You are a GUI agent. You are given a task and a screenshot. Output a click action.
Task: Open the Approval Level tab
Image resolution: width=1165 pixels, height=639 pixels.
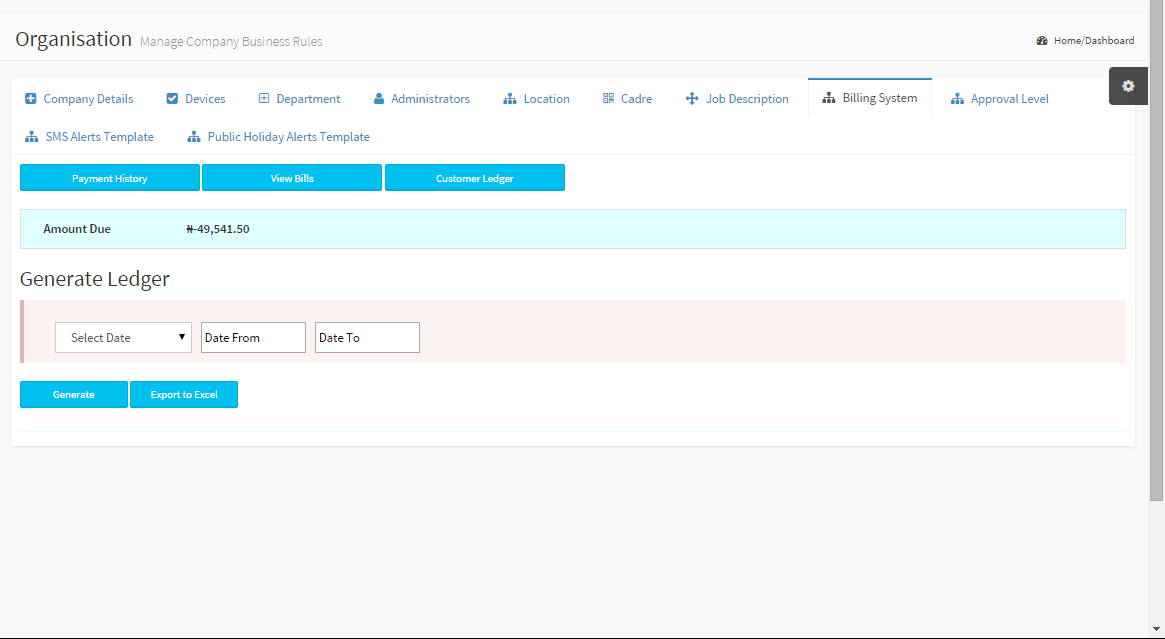pyautogui.click(x=999, y=99)
